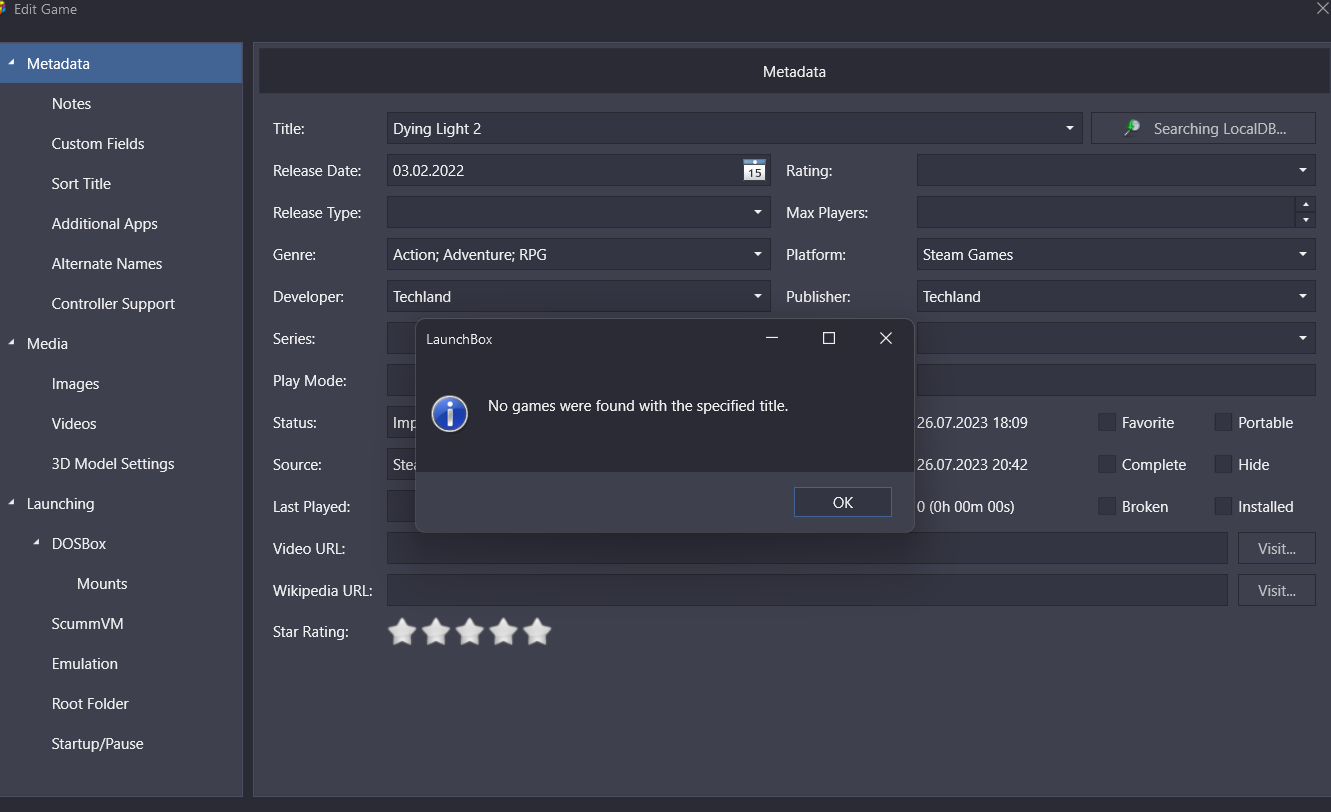Image resolution: width=1331 pixels, height=812 pixels.
Task: Select Alternate Names in sidebar
Action: coord(107,263)
